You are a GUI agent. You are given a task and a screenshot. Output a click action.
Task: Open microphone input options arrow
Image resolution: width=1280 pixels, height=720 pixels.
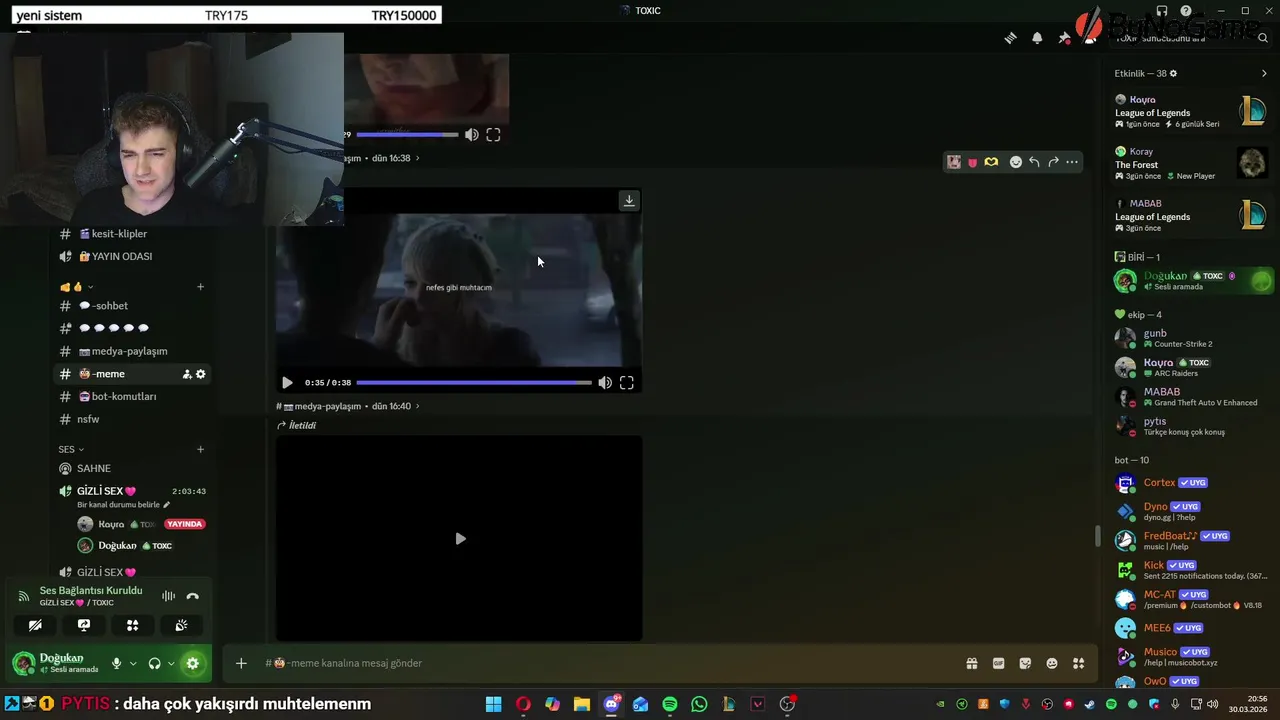click(x=133, y=663)
